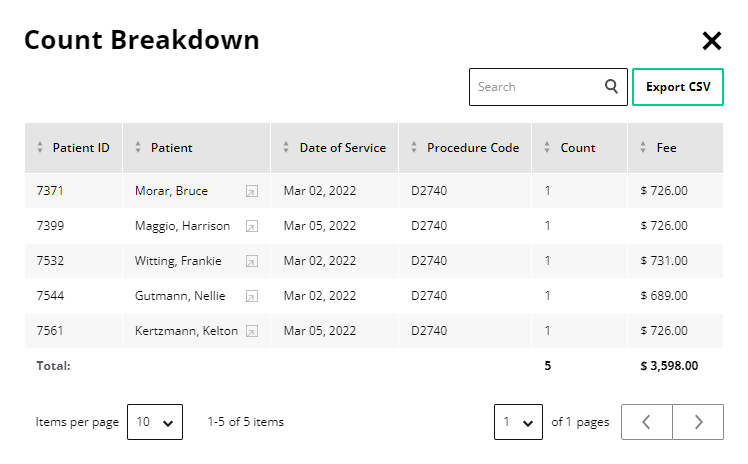Screen dimensions: 748x464
Task: Open Gutmann, Nellie external link icon
Action: (x=252, y=296)
